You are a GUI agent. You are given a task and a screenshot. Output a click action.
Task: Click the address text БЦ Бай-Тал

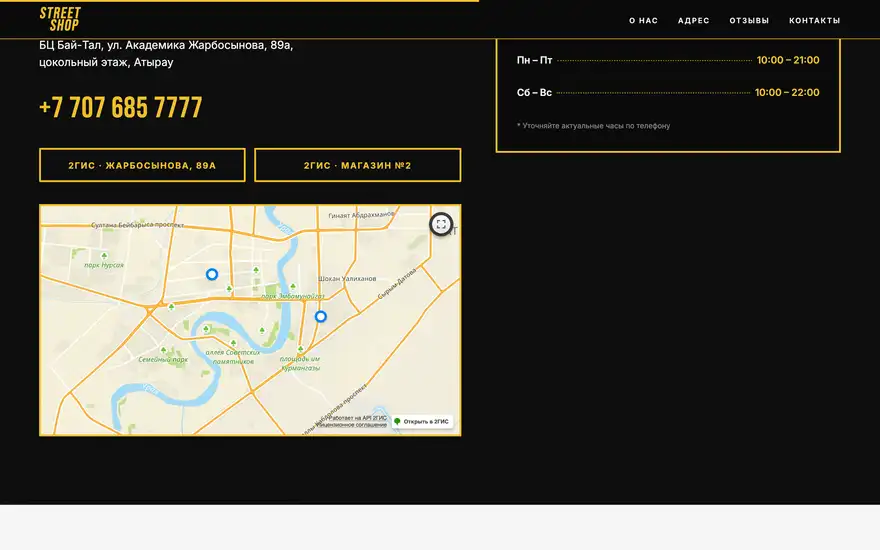tap(166, 53)
